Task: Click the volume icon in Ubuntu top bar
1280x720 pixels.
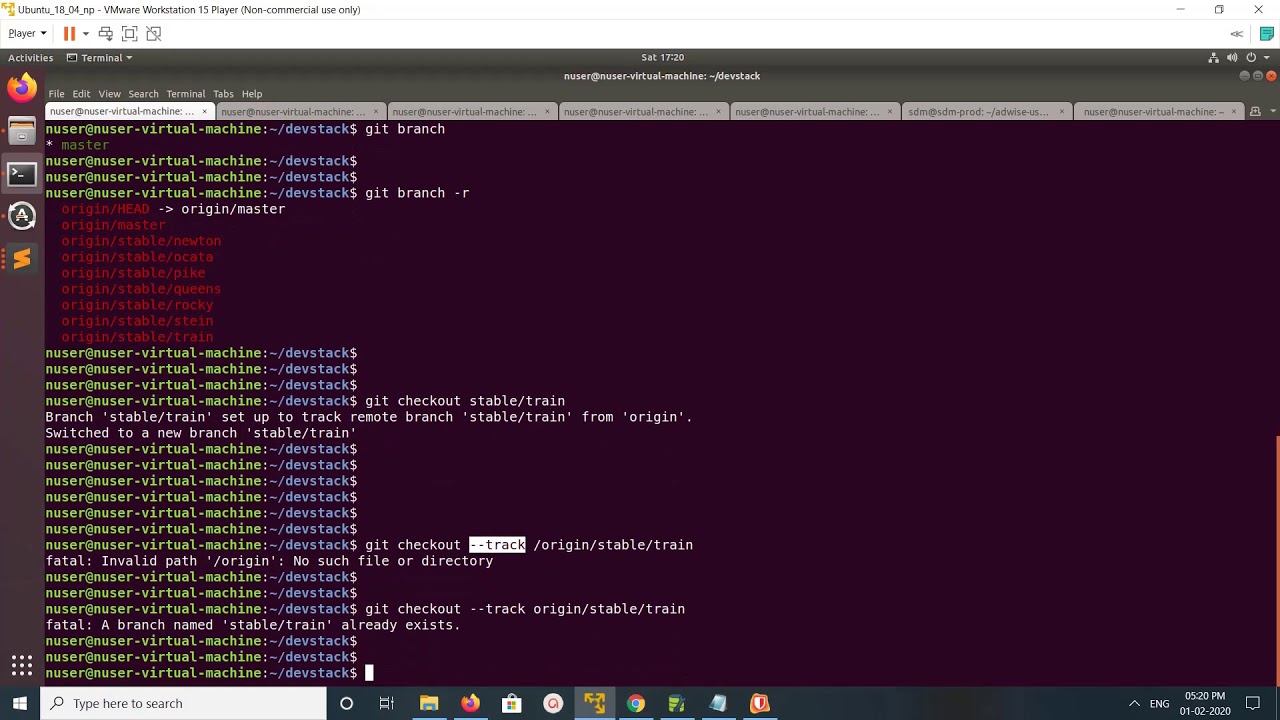Action: tap(1232, 58)
